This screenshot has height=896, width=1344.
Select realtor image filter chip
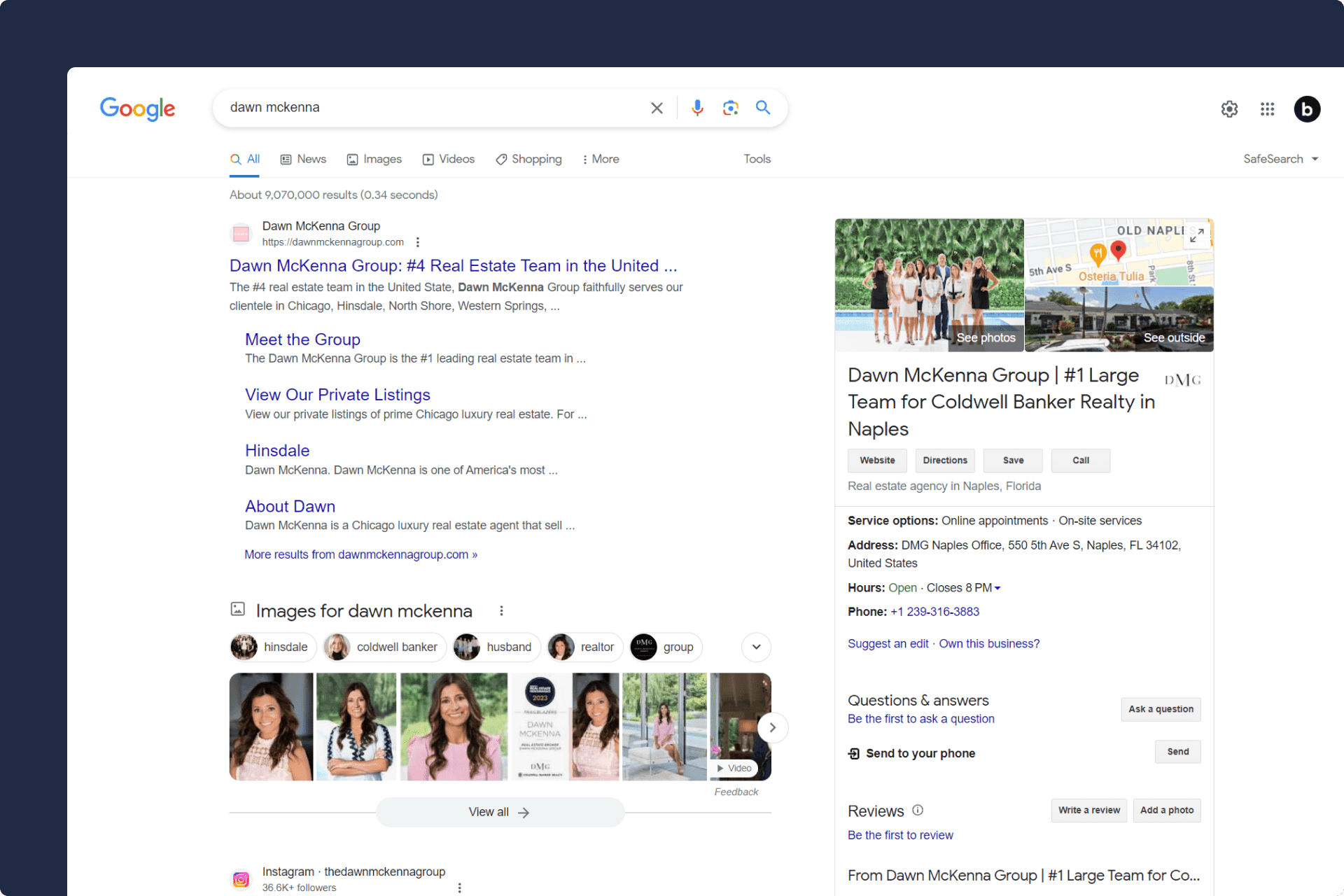point(584,647)
